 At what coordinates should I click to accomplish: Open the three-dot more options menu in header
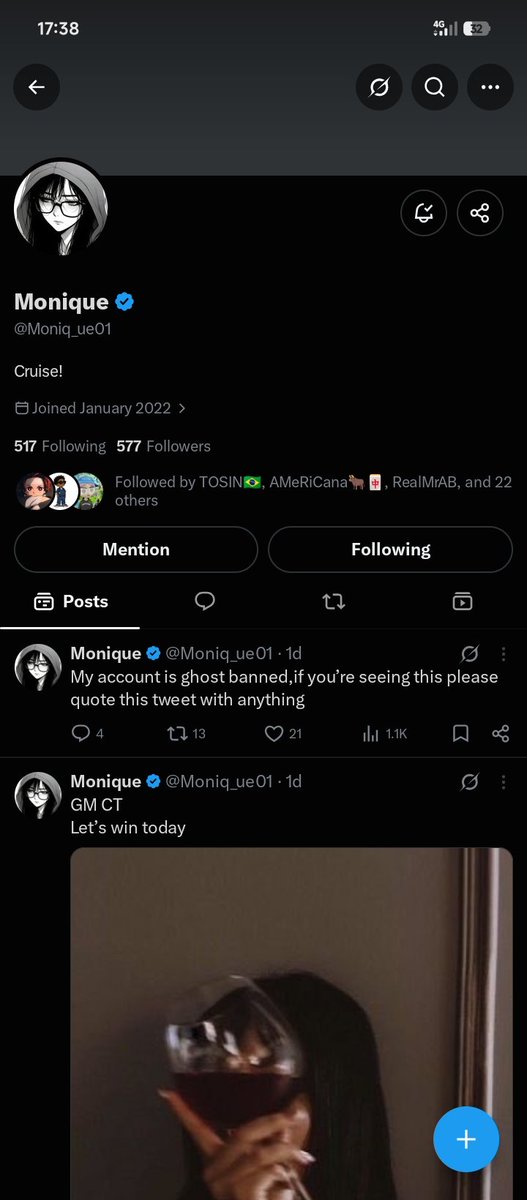click(x=490, y=88)
